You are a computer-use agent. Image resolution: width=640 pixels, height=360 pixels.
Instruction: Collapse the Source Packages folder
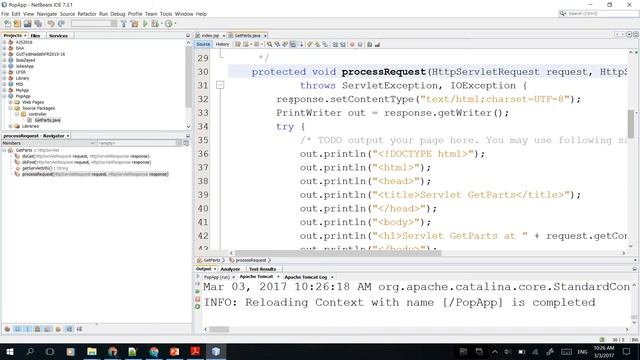[x=11, y=108]
